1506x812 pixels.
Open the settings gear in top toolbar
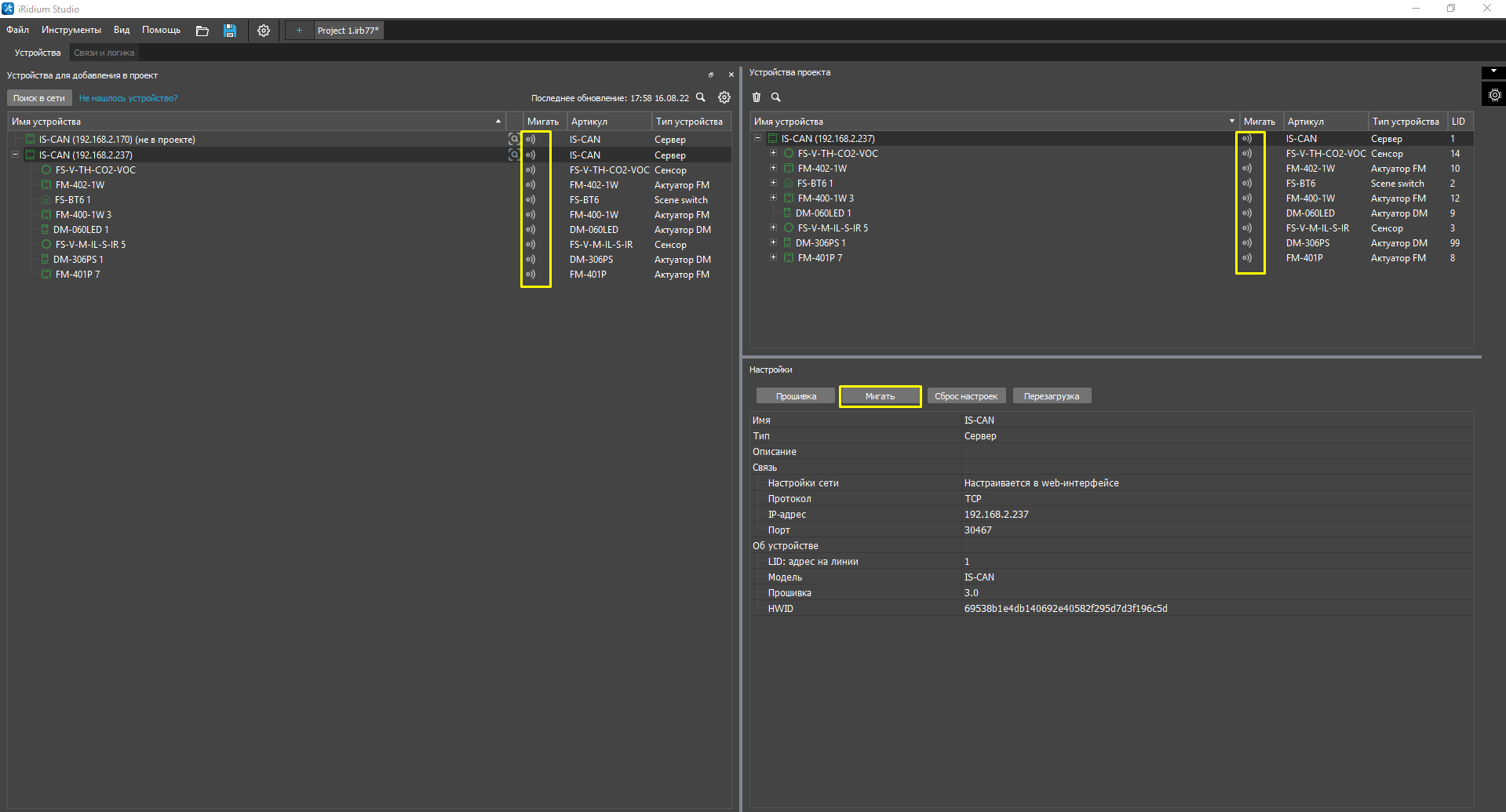point(264,31)
